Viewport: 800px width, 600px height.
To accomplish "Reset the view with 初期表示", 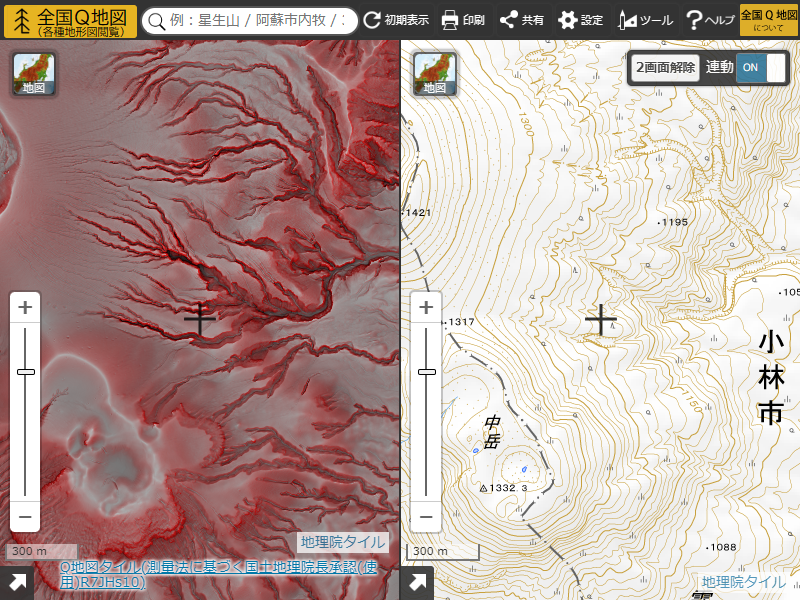I will (396, 20).
